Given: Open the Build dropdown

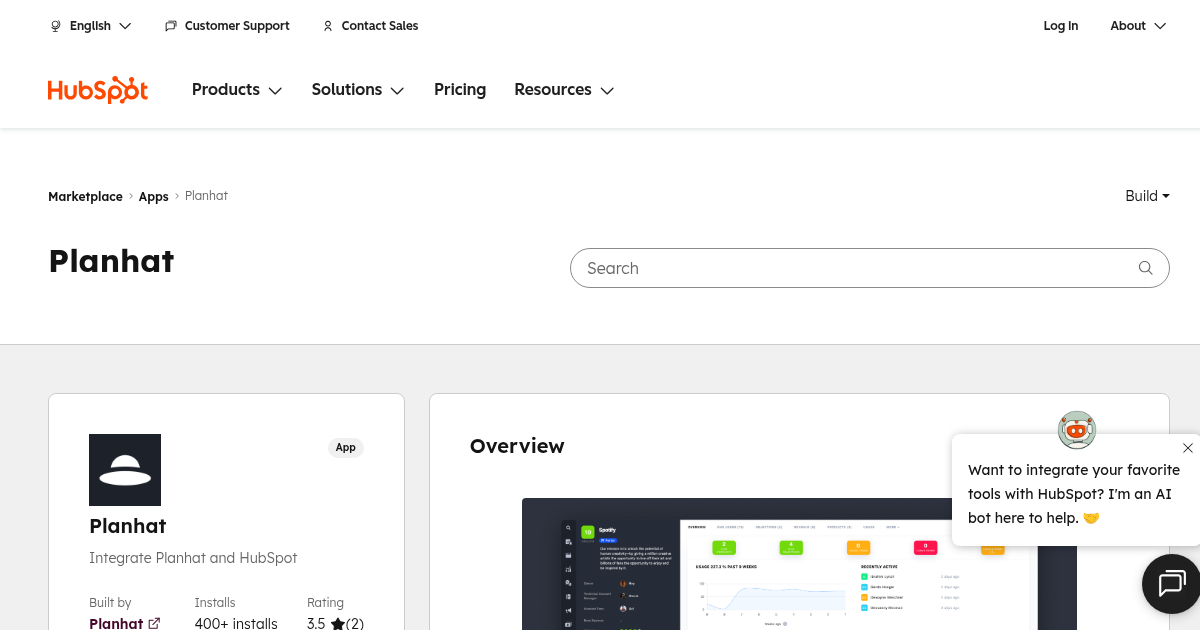Looking at the screenshot, I should 1147,196.
